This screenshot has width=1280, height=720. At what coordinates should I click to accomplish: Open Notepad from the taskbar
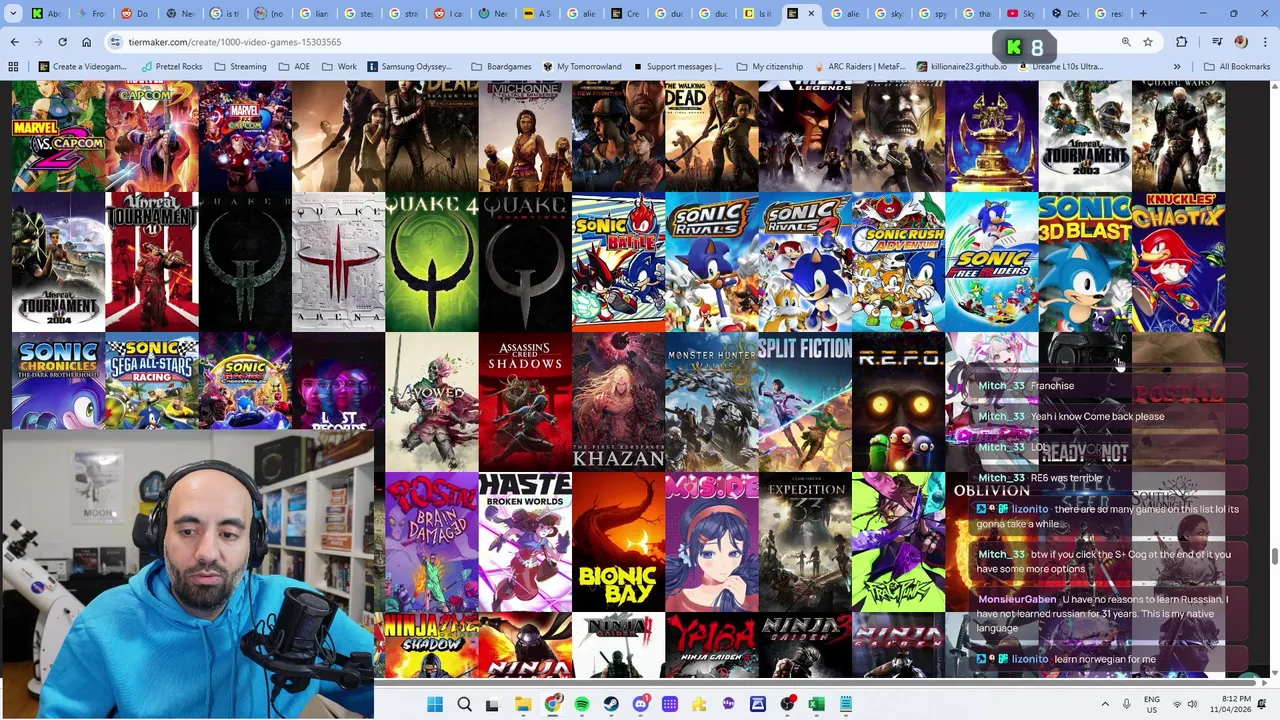[846, 704]
